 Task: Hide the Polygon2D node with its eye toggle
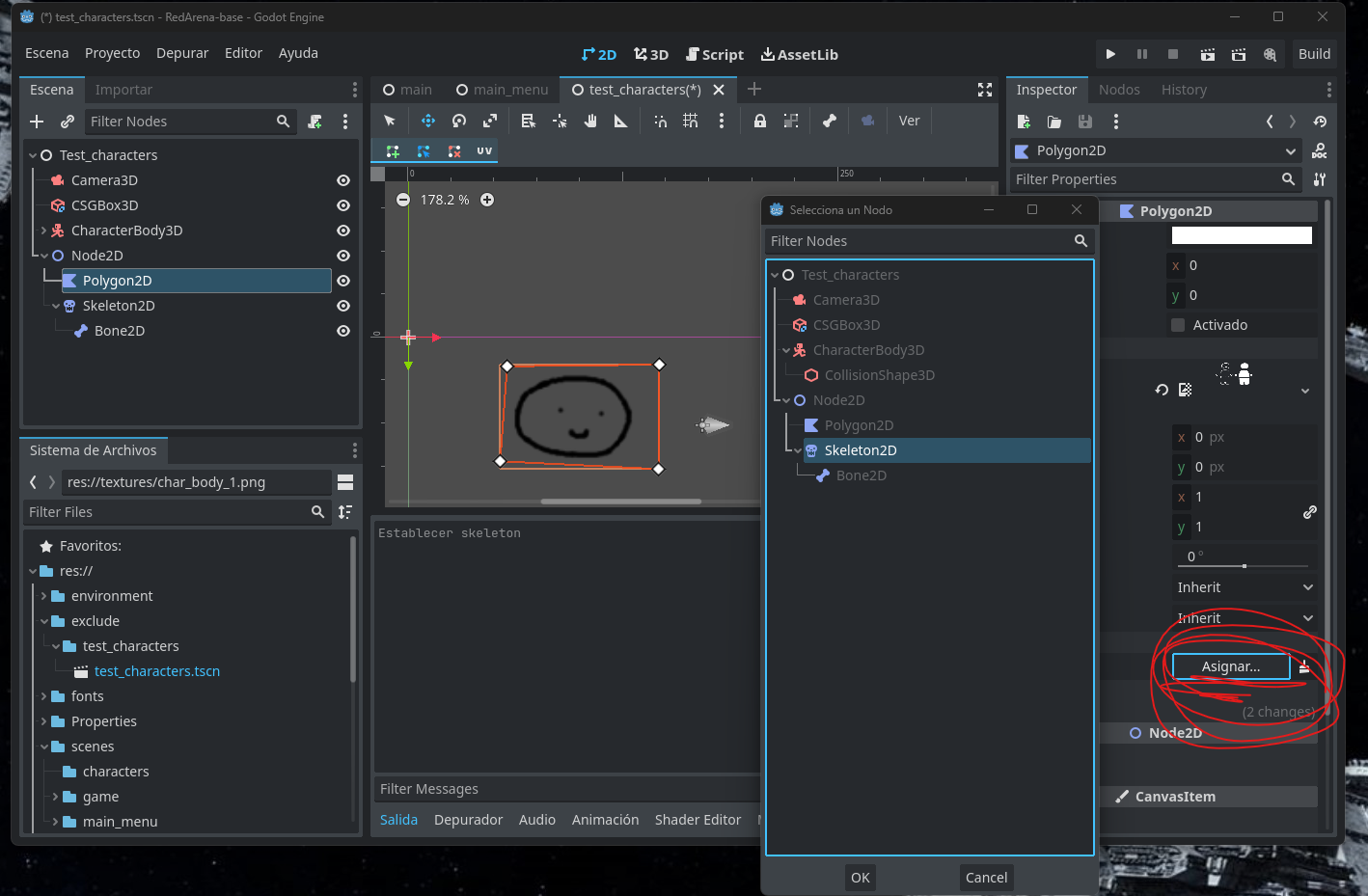342,280
